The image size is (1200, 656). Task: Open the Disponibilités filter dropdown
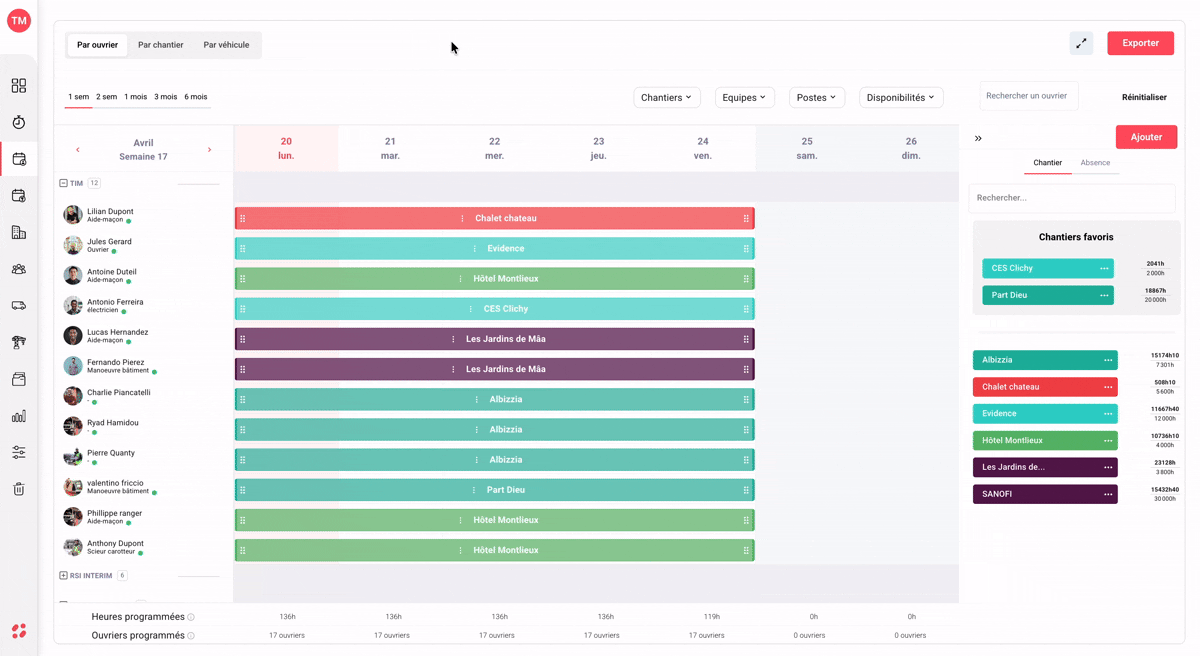pos(901,97)
